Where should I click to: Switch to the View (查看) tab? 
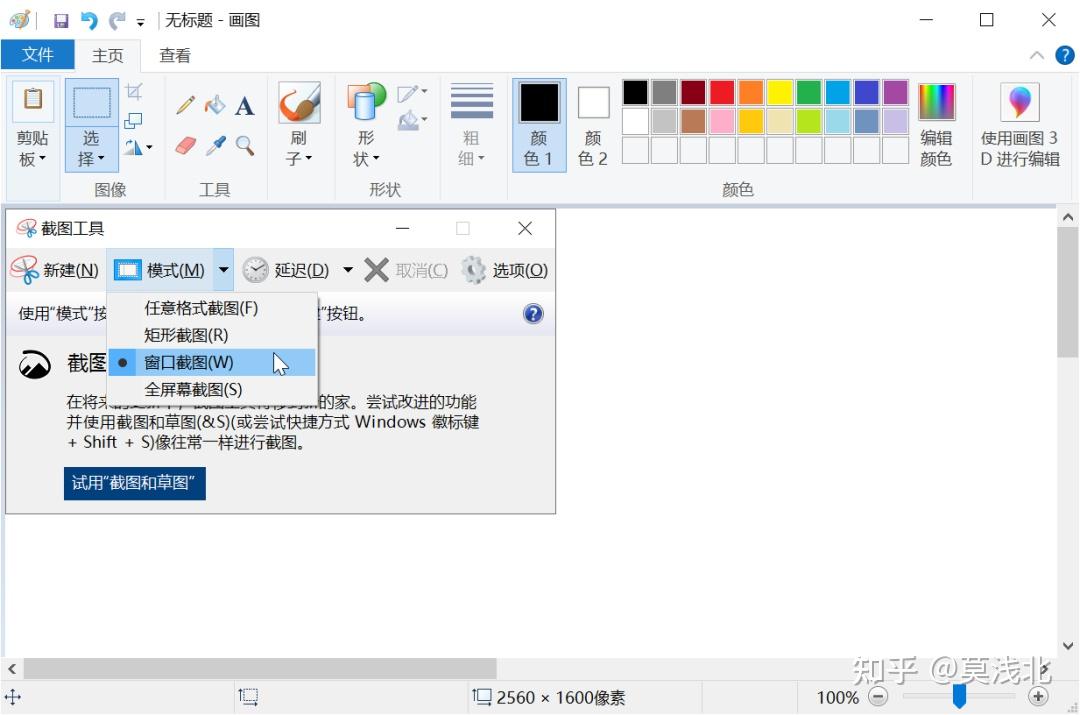pyautogui.click(x=175, y=56)
